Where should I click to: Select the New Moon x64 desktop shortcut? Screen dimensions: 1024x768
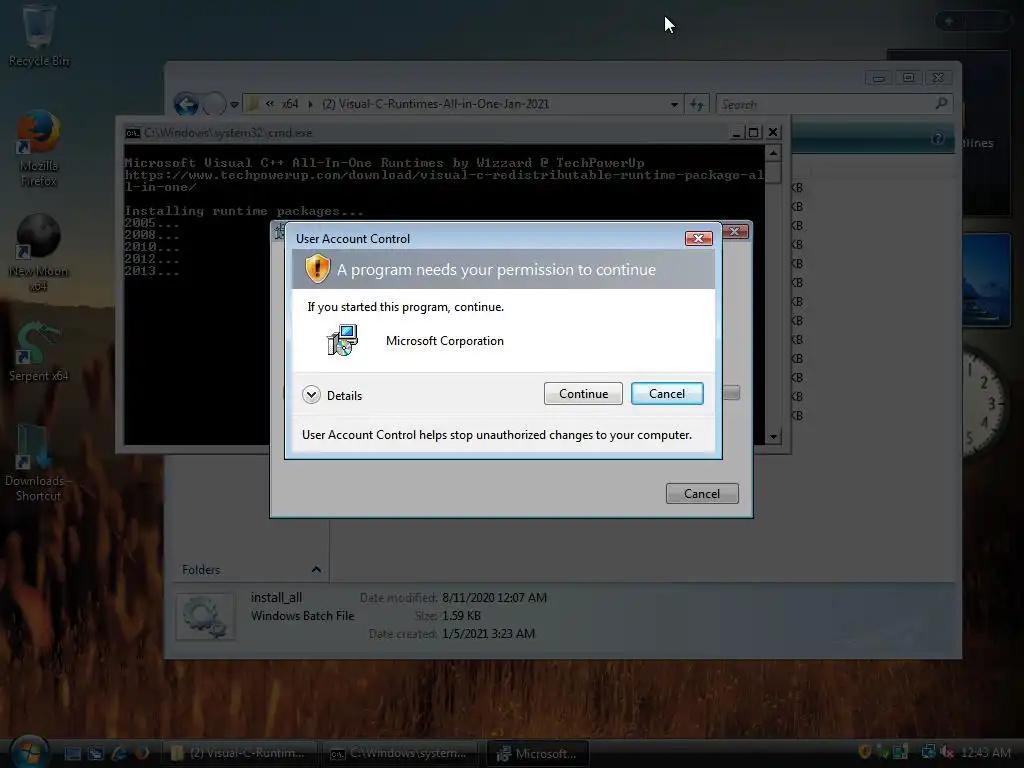(x=39, y=253)
